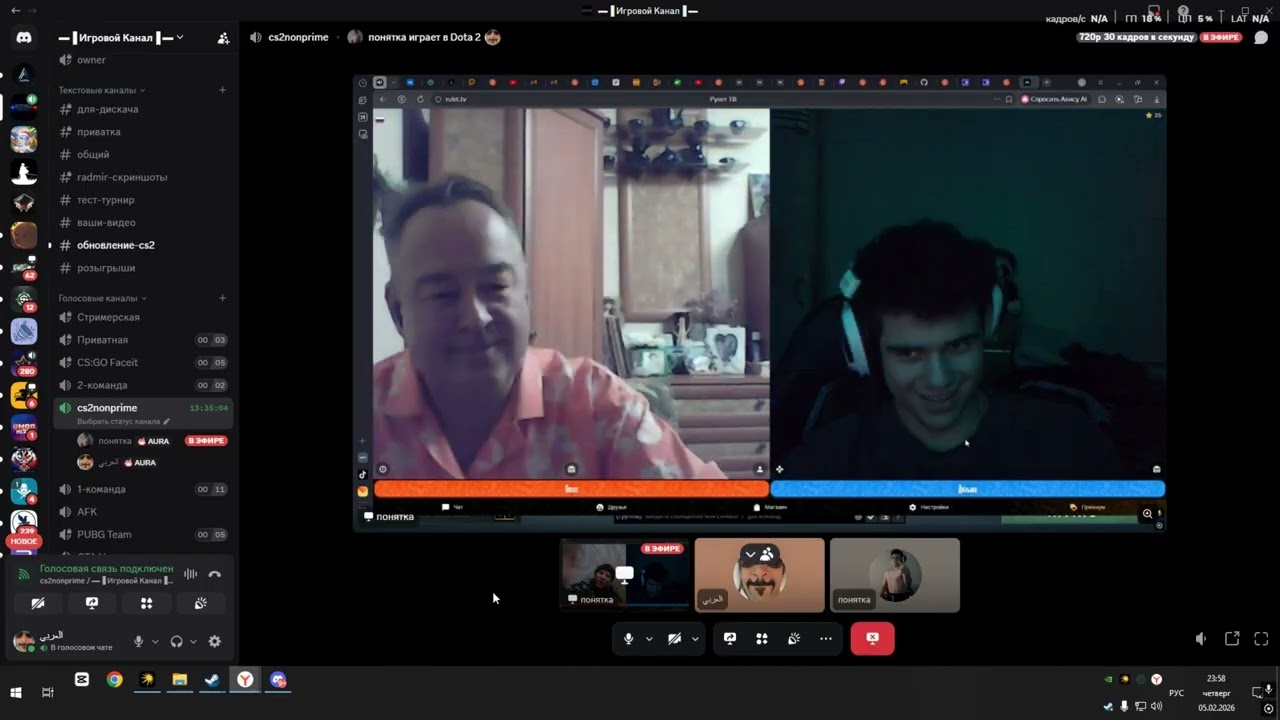Open more options three dots in call bar
The height and width of the screenshot is (720, 1280).
(826, 639)
